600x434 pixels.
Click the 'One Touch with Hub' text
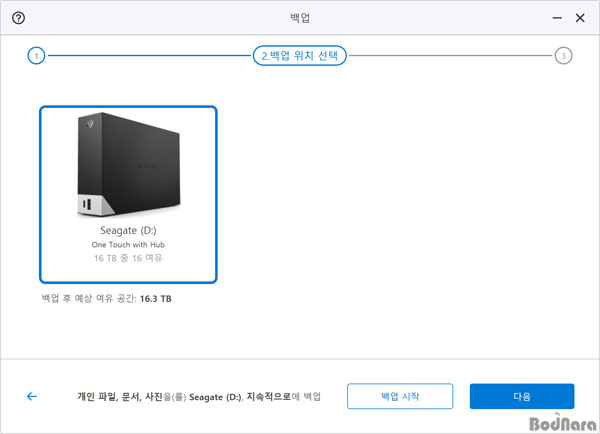pyautogui.click(x=128, y=245)
